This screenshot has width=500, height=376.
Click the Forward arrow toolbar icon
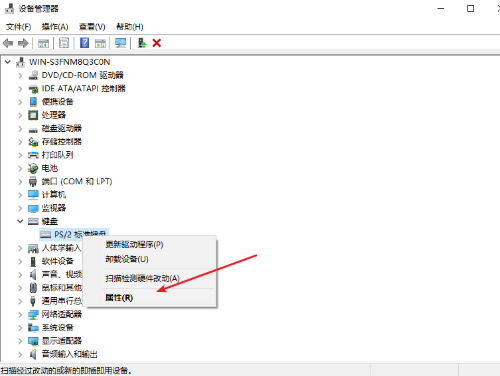pos(23,43)
